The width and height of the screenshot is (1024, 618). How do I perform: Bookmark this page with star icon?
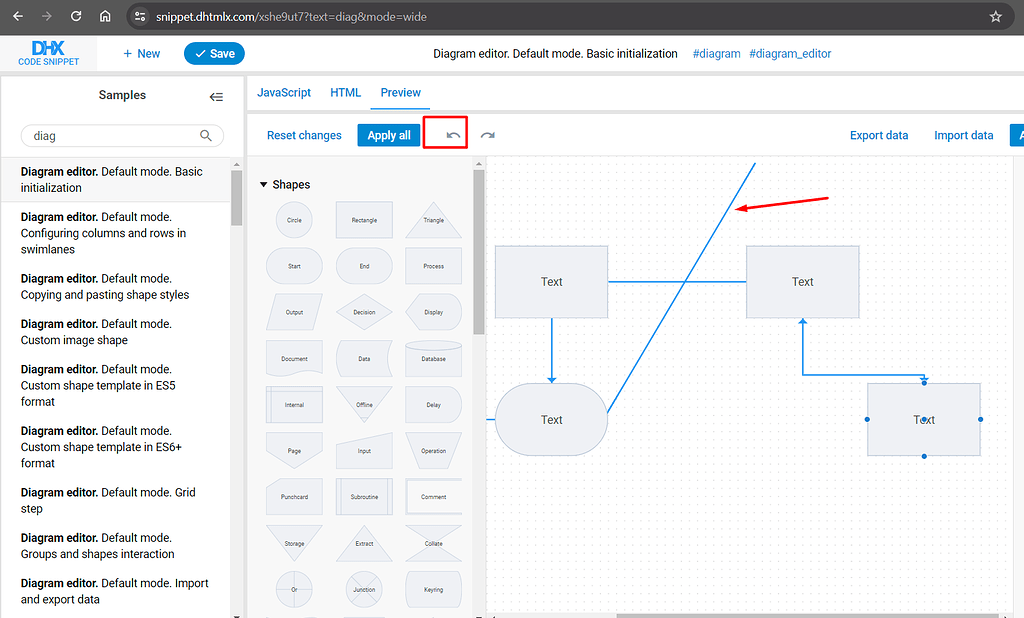pos(995,17)
